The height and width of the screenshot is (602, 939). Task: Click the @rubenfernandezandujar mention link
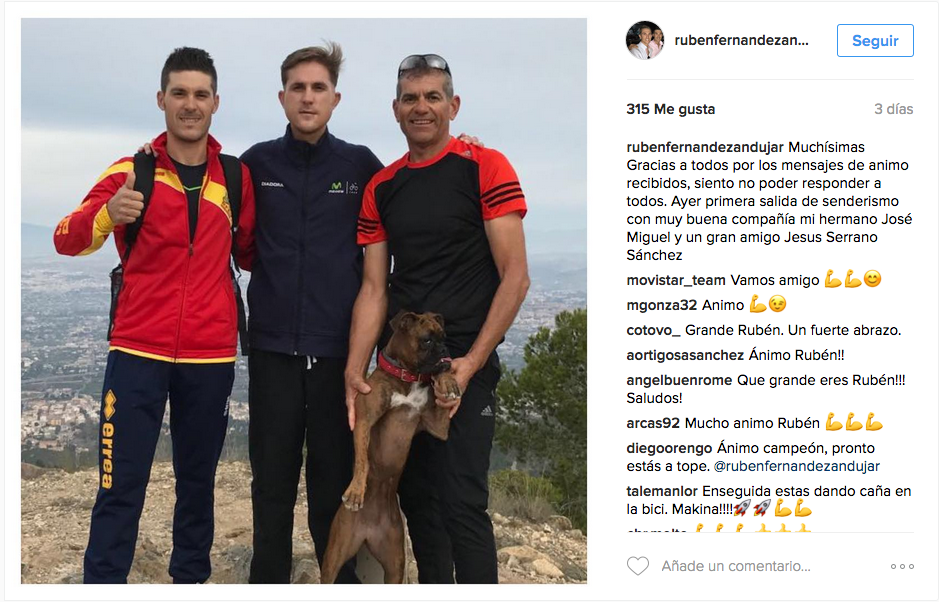797,466
